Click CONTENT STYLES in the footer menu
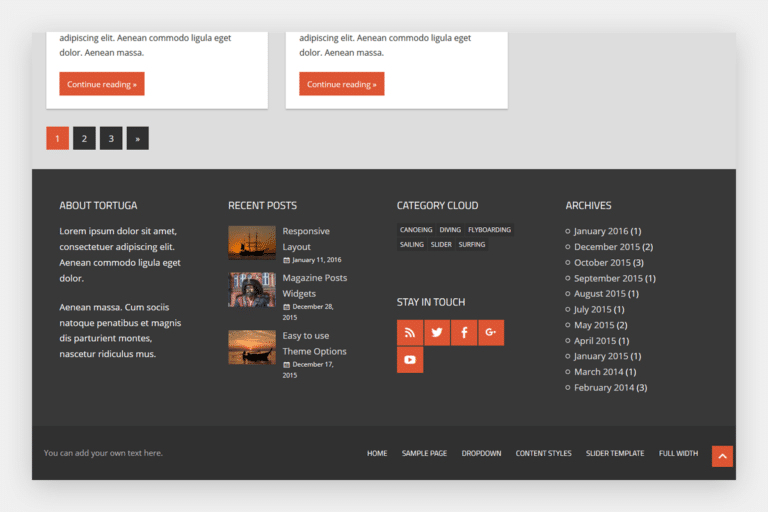Viewport: 768px width, 512px height. (543, 453)
